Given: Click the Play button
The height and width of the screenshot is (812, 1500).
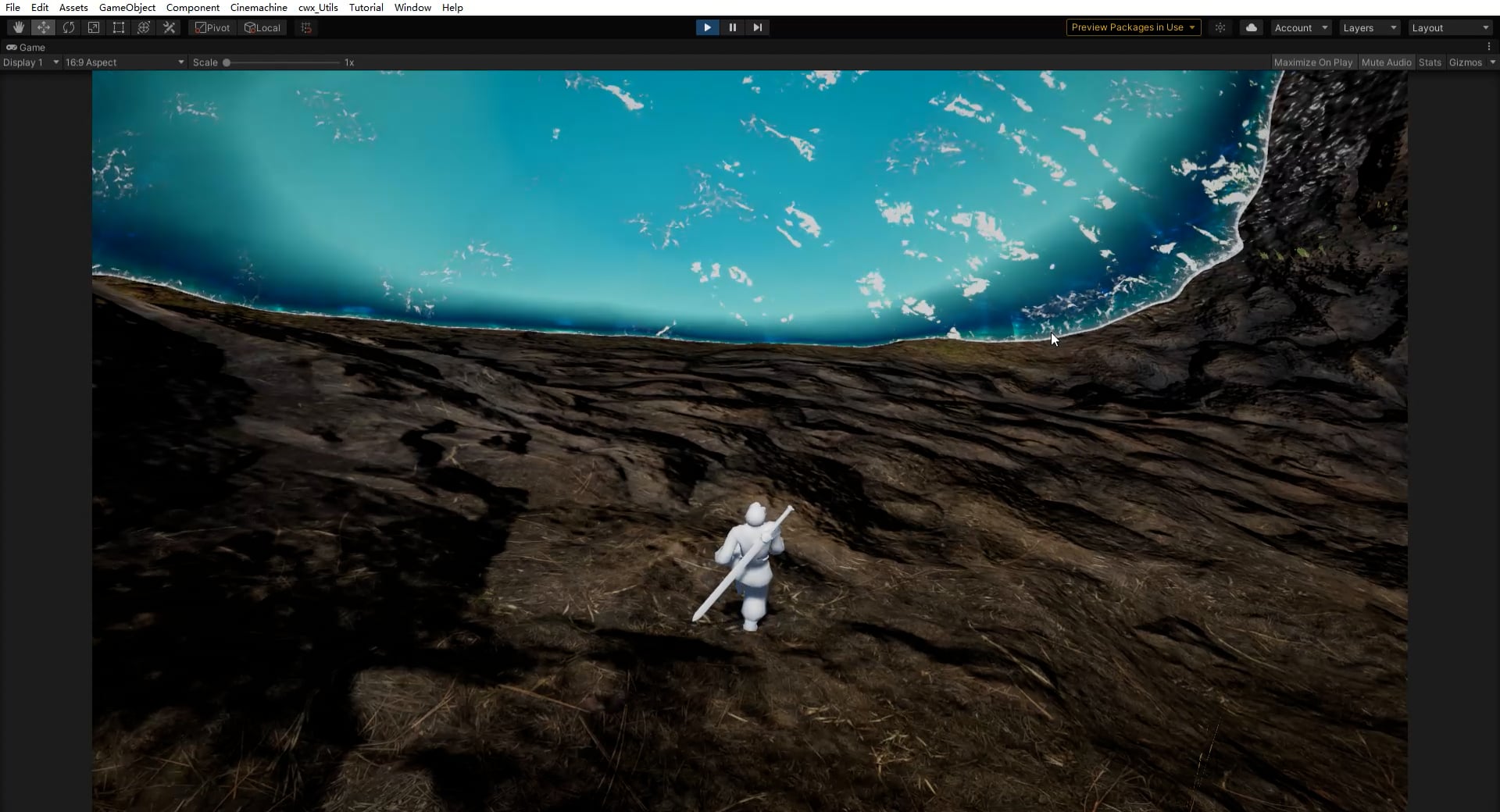Looking at the screenshot, I should tap(707, 27).
